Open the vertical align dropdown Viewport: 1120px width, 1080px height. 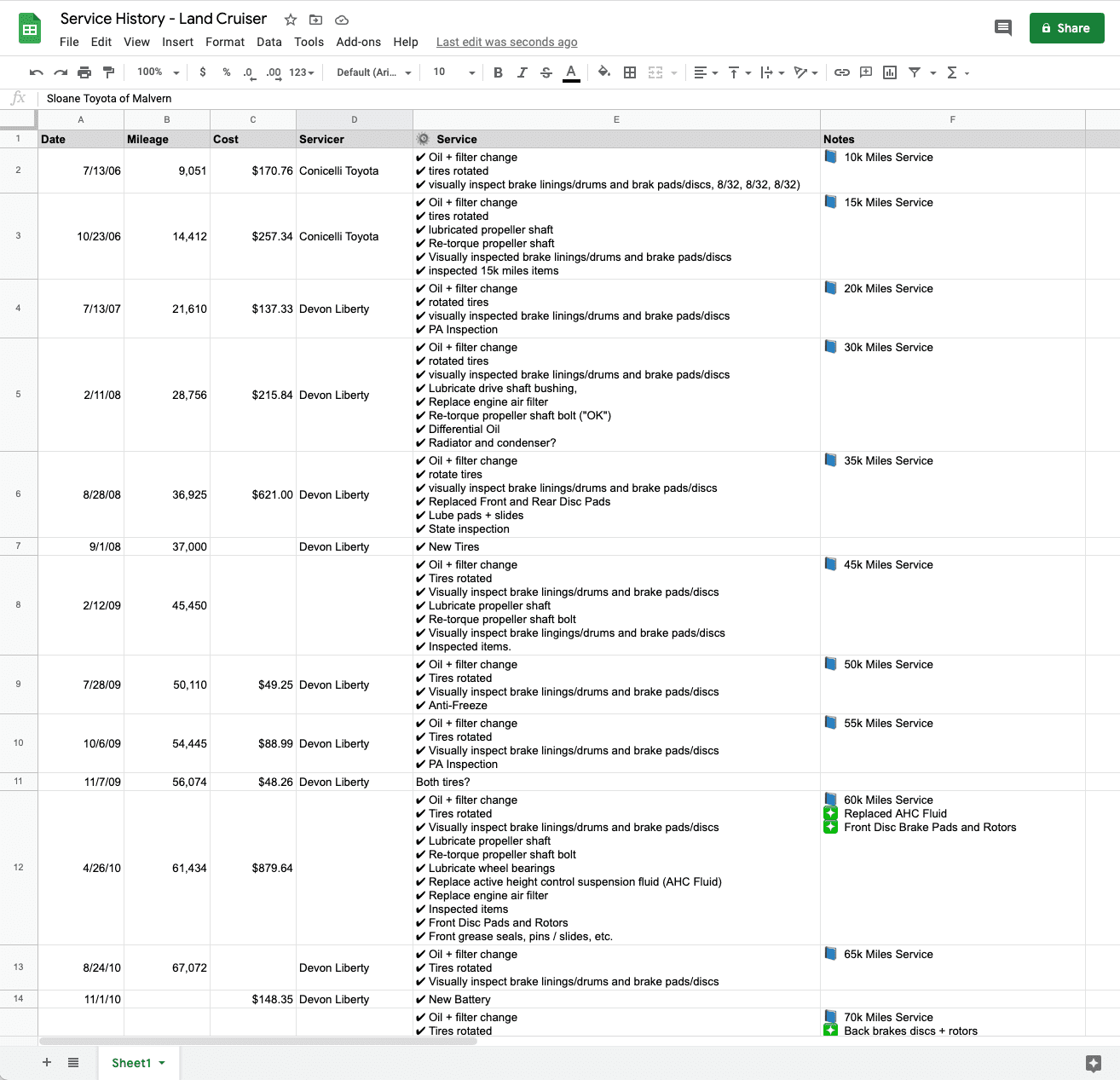[x=739, y=72]
